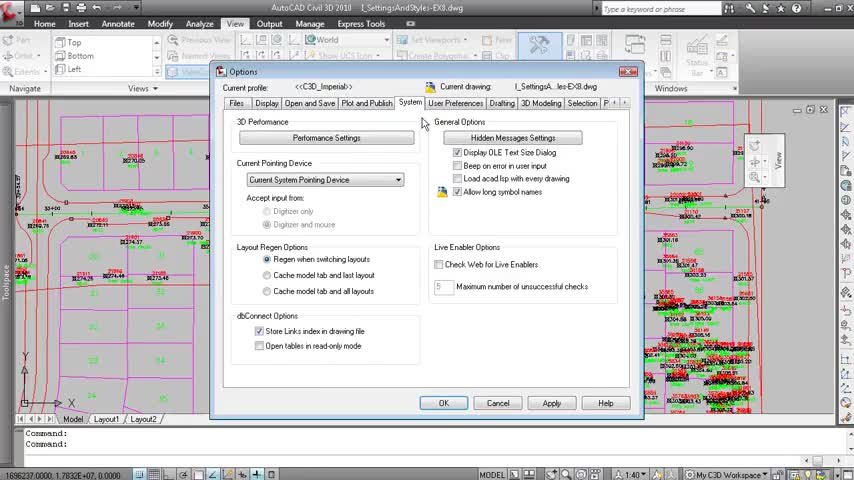Click the keyword search field in title bar
The image size is (854, 480).
tap(661, 9)
